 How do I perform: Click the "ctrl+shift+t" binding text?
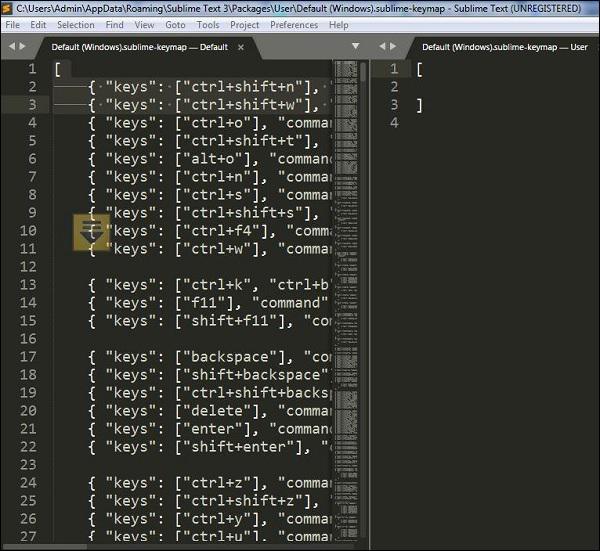click(x=243, y=141)
